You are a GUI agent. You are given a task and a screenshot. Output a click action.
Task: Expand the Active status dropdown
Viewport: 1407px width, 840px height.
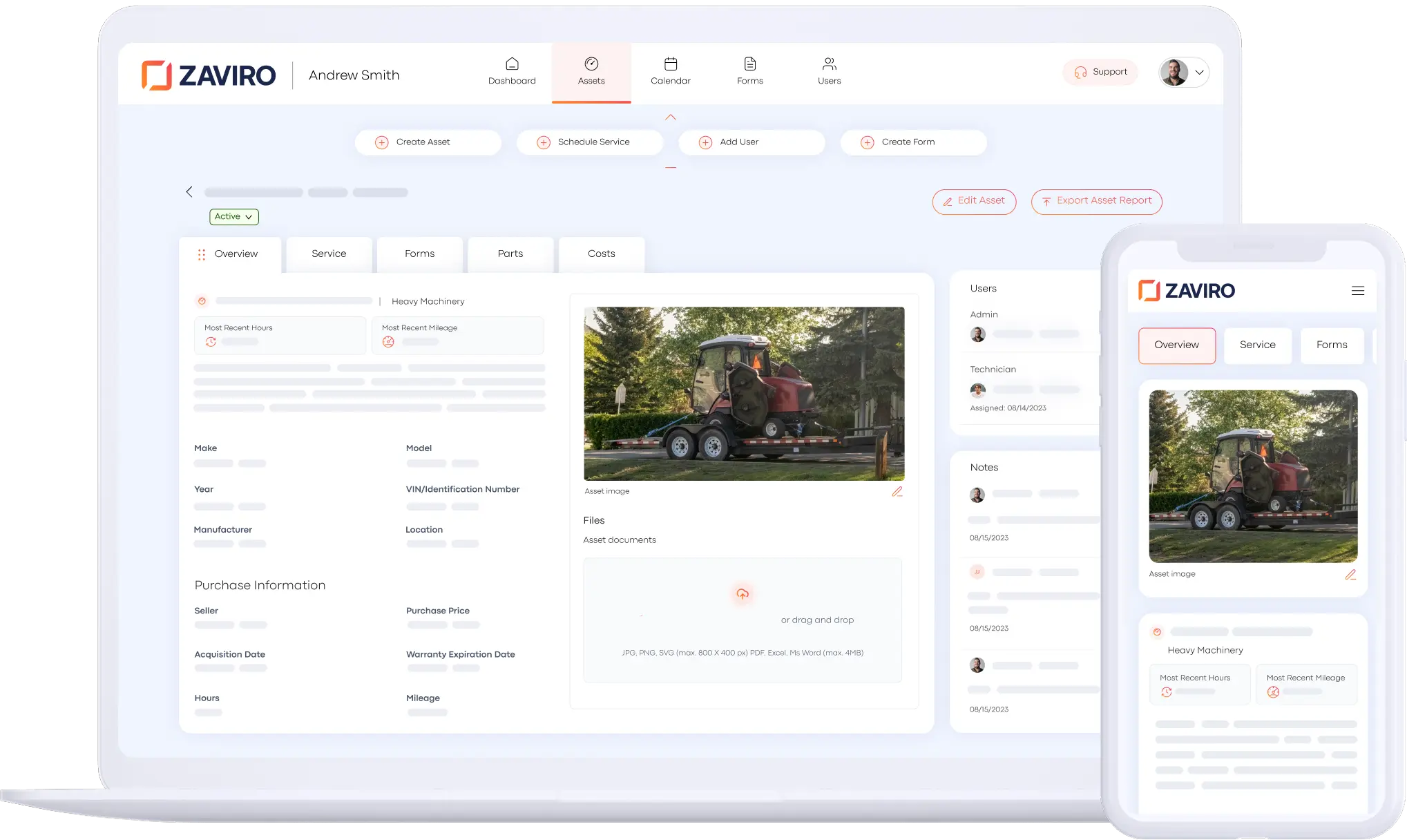(x=233, y=217)
